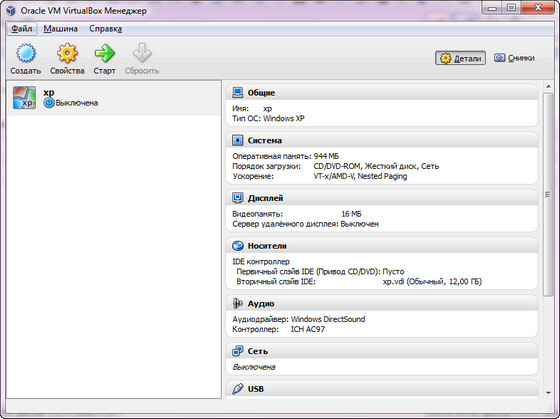Screen dimensions: 560x419
Task: Open the Файл menu
Action: coord(21,29)
